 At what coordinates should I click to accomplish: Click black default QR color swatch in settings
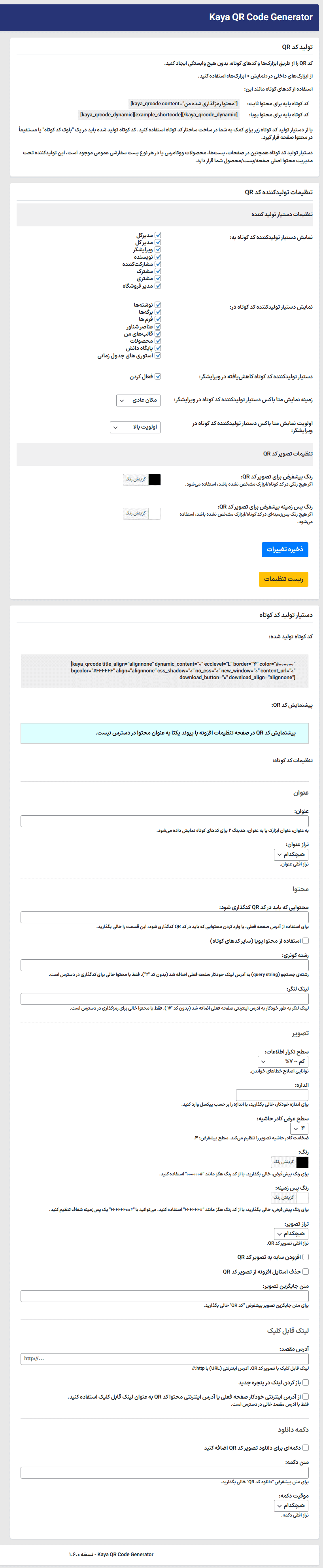pos(155,480)
